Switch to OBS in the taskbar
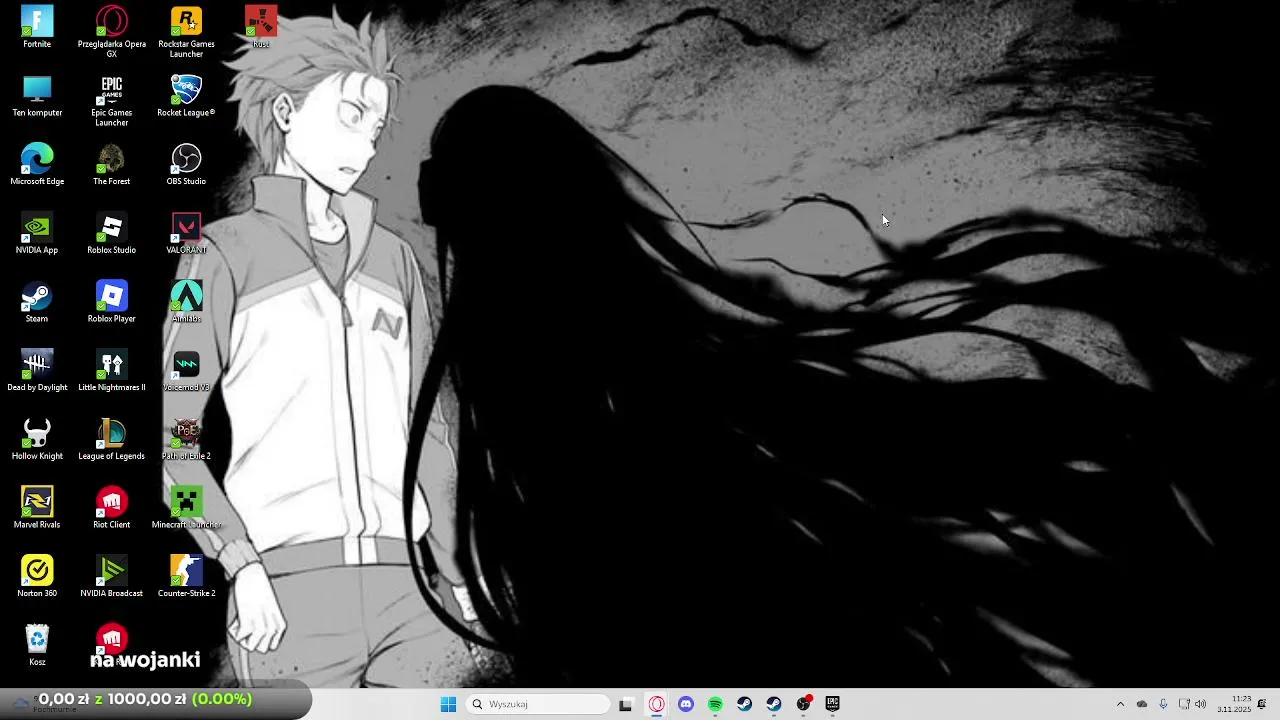The width and height of the screenshot is (1280, 720). (803, 704)
